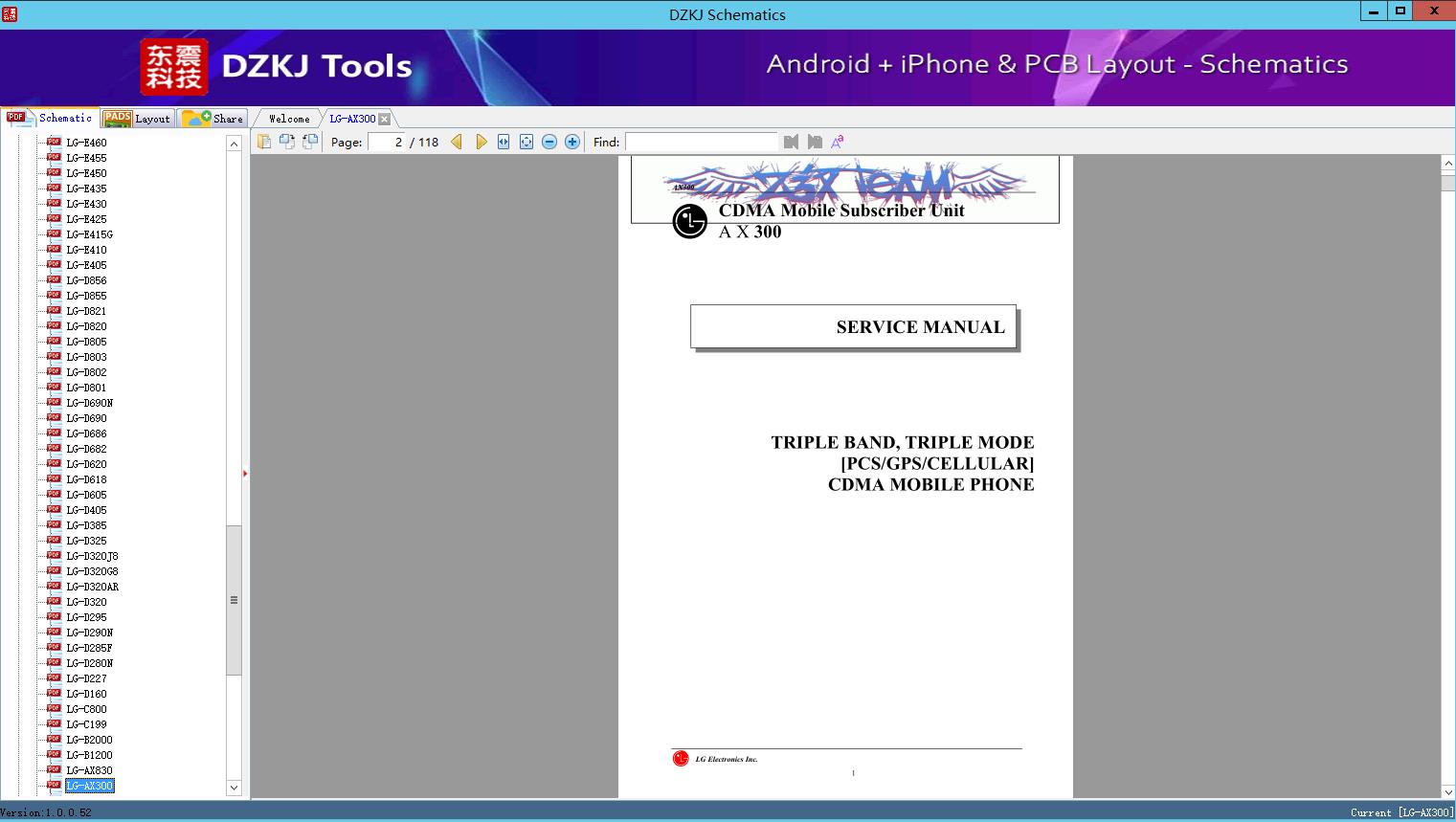Select LG-D856 from the list
This screenshot has height=822, width=1456.
(86, 280)
